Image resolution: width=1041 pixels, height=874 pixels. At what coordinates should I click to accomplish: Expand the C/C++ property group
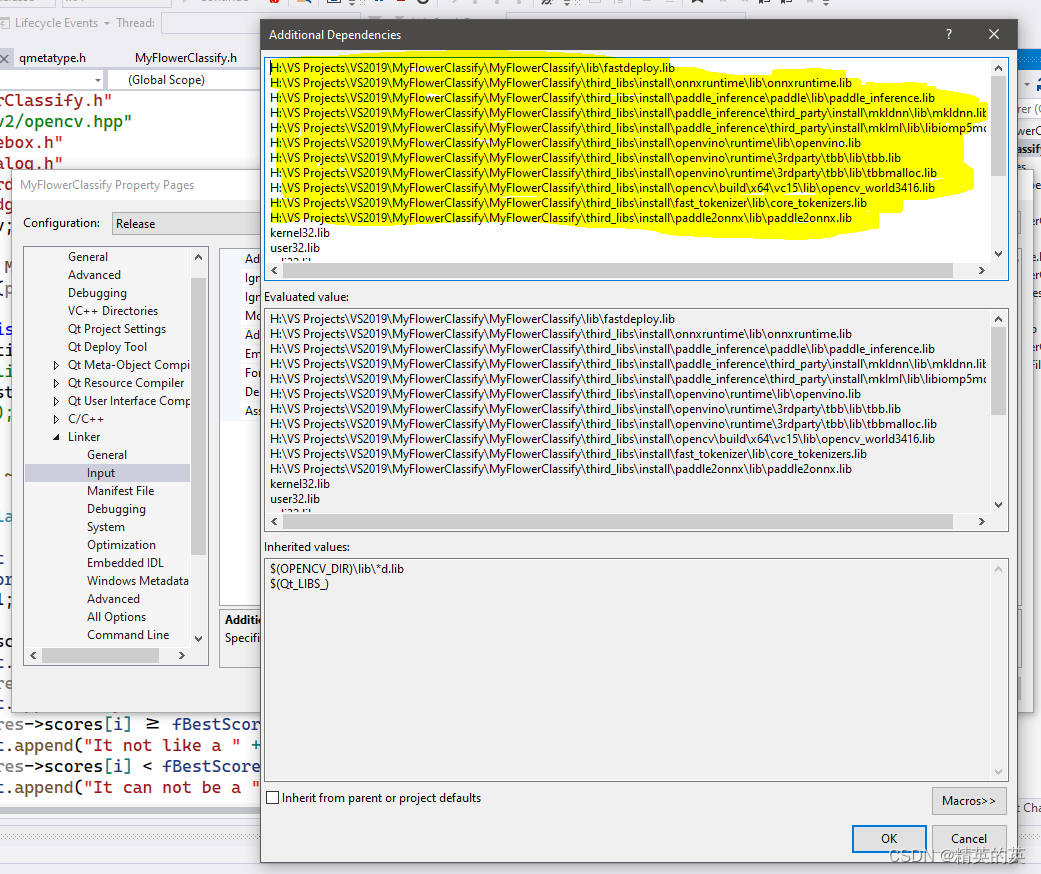pyautogui.click(x=58, y=418)
